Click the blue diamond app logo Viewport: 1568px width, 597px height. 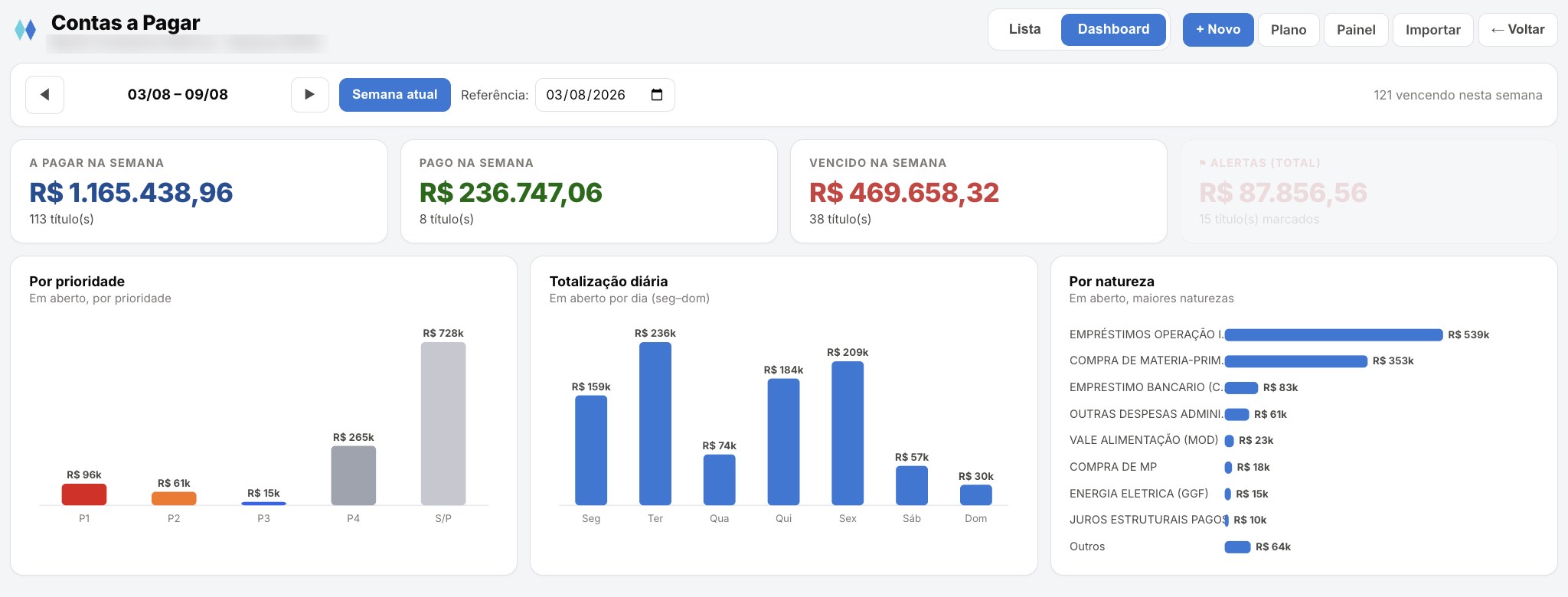(x=25, y=30)
